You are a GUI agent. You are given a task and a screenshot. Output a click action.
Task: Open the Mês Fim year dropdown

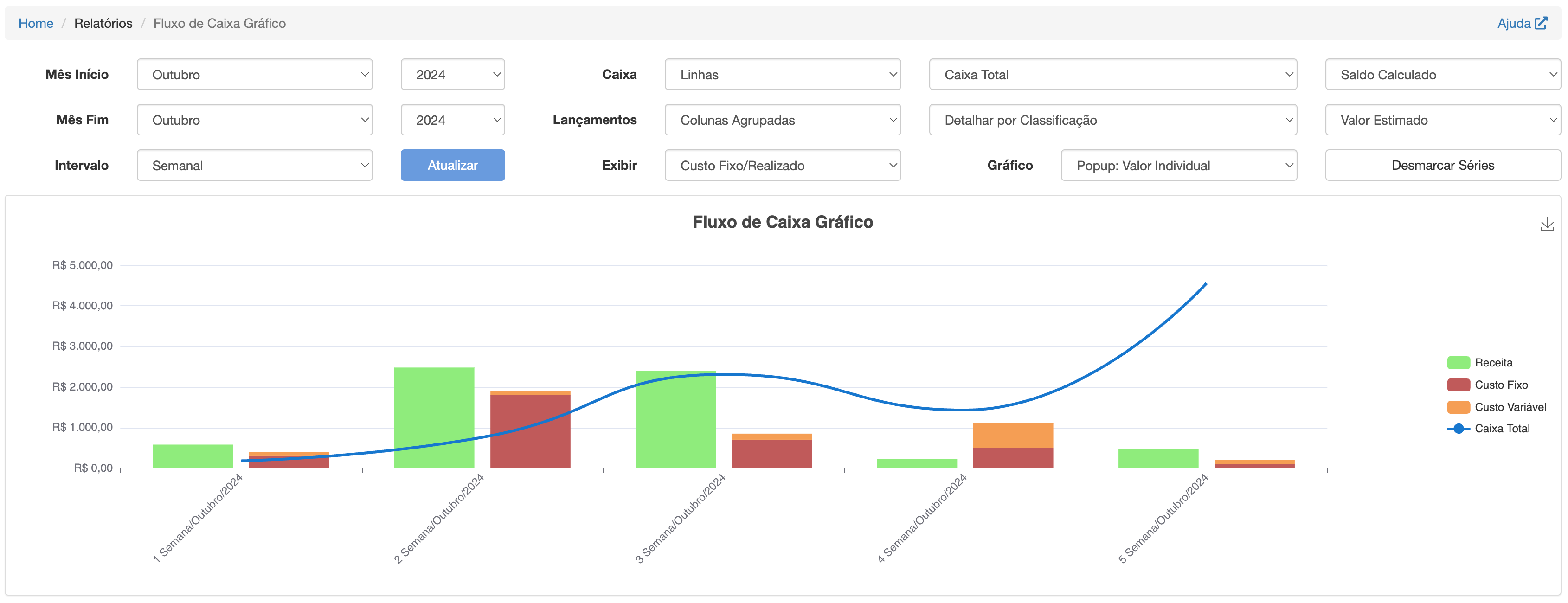point(452,120)
